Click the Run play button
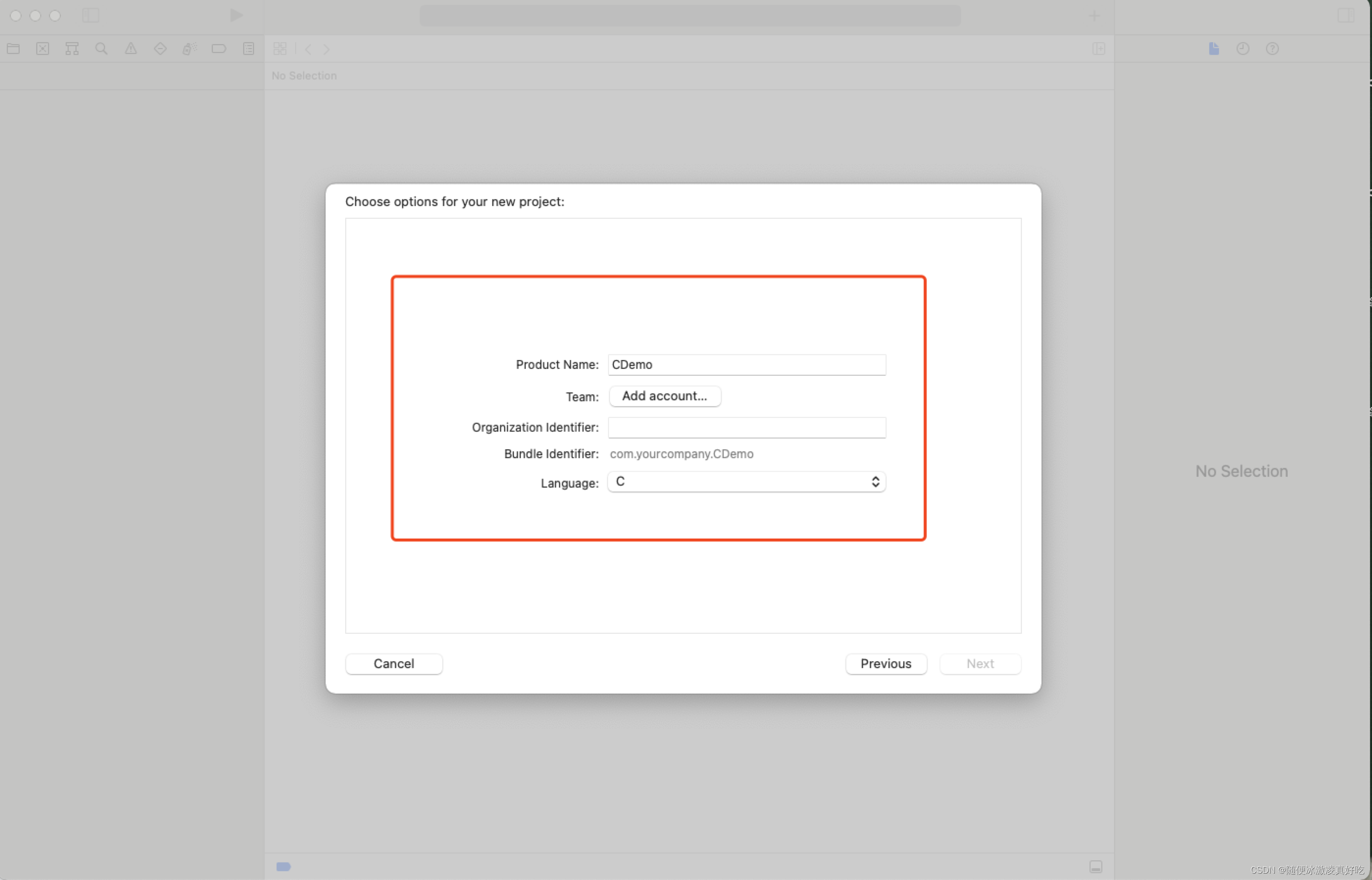Screen dimensions: 1372x880 pyautogui.click(x=236, y=15)
